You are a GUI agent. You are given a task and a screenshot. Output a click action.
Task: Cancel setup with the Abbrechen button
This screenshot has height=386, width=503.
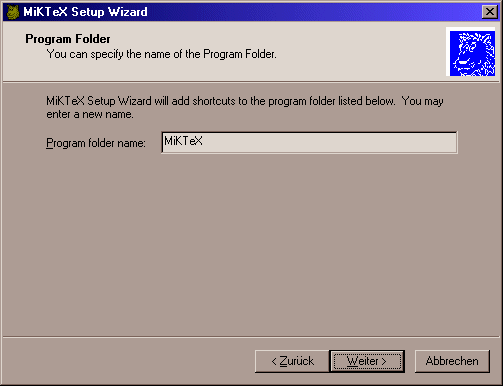[452, 361]
